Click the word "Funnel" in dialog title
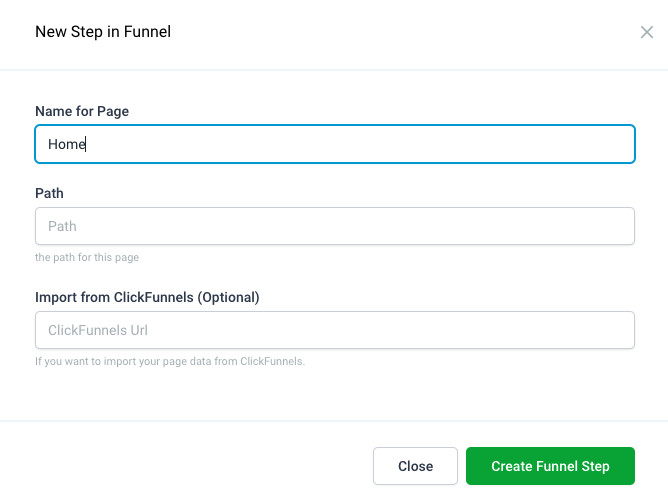This screenshot has width=668, height=498. tap(149, 32)
